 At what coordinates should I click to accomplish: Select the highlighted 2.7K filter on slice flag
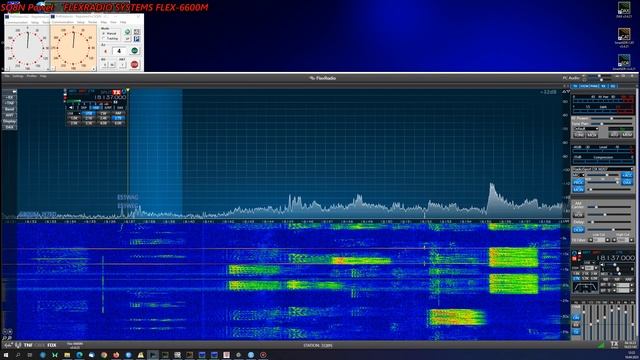tap(118, 118)
